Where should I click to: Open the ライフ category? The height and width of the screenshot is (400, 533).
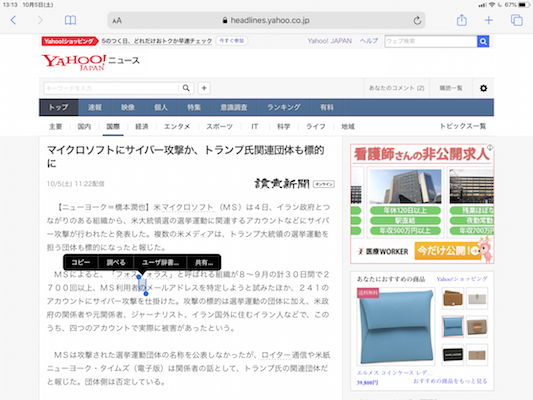click(316, 126)
